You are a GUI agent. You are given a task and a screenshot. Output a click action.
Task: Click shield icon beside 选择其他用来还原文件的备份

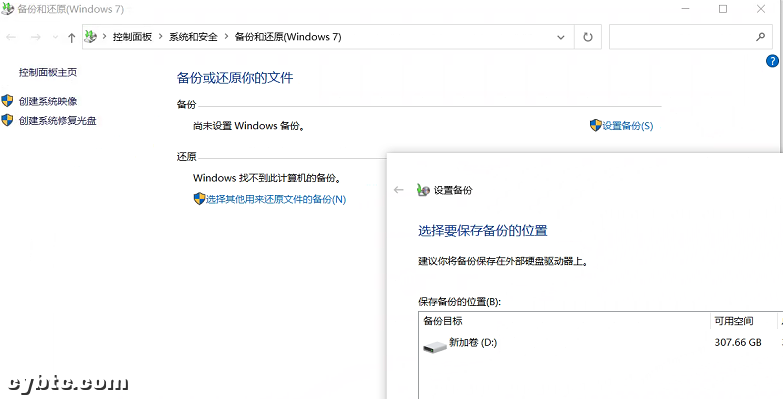pyautogui.click(x=199, y=199)
